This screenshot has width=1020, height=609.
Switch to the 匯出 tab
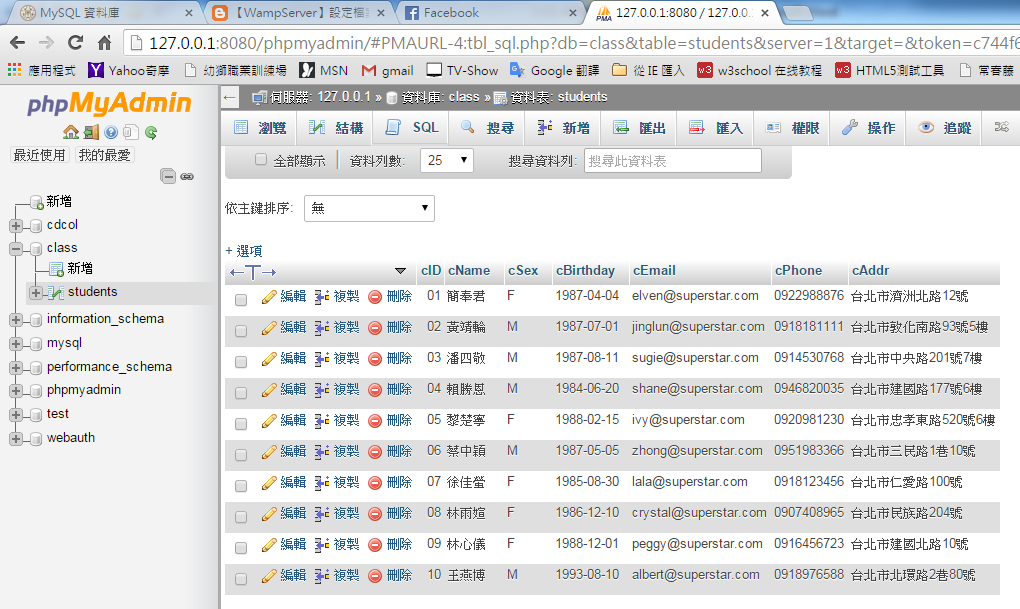point(639,128)
